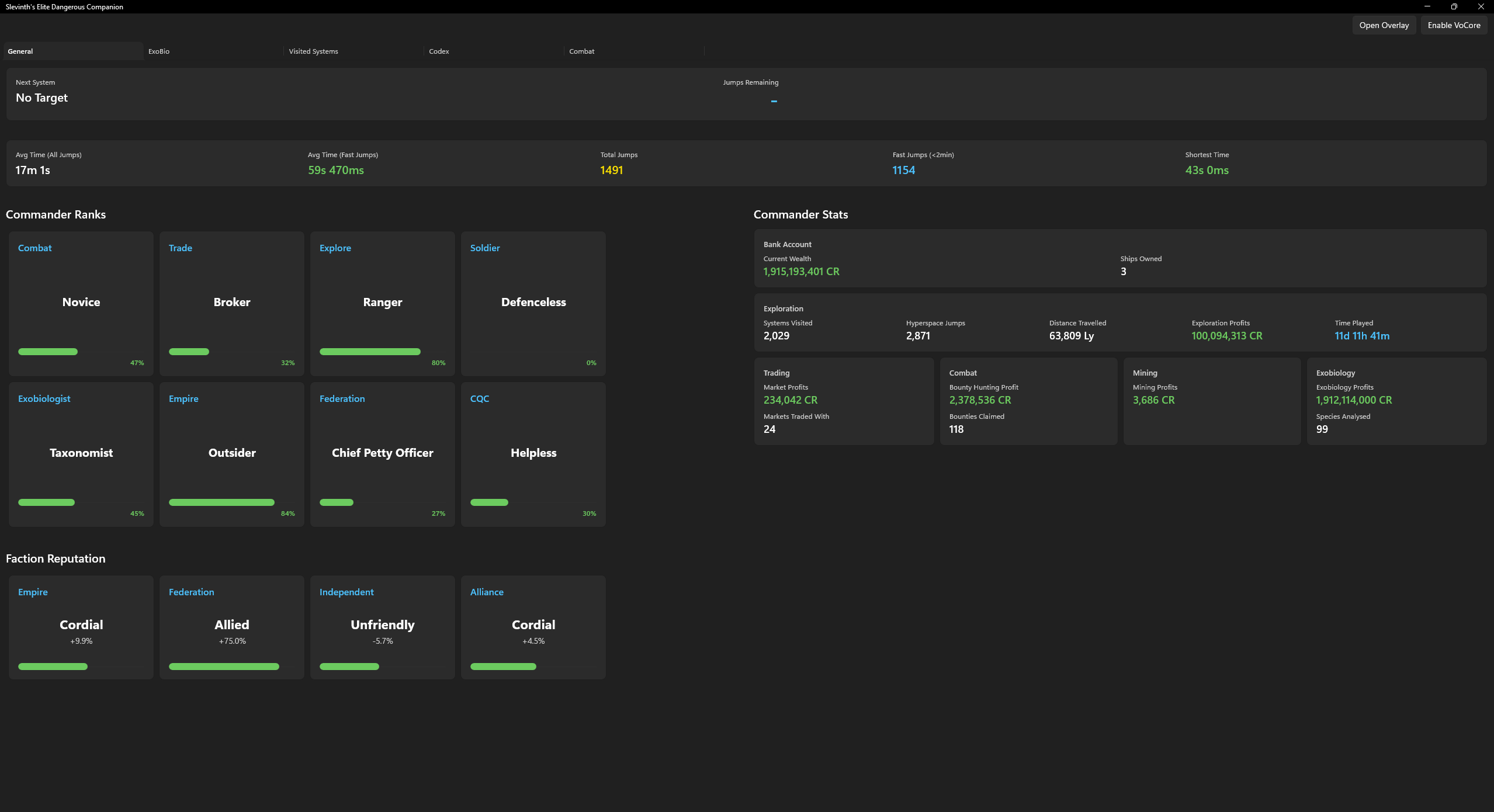This screenshot has height=812, width=1494.
Task: Return to the General tab
Action: tap(20, 51)
